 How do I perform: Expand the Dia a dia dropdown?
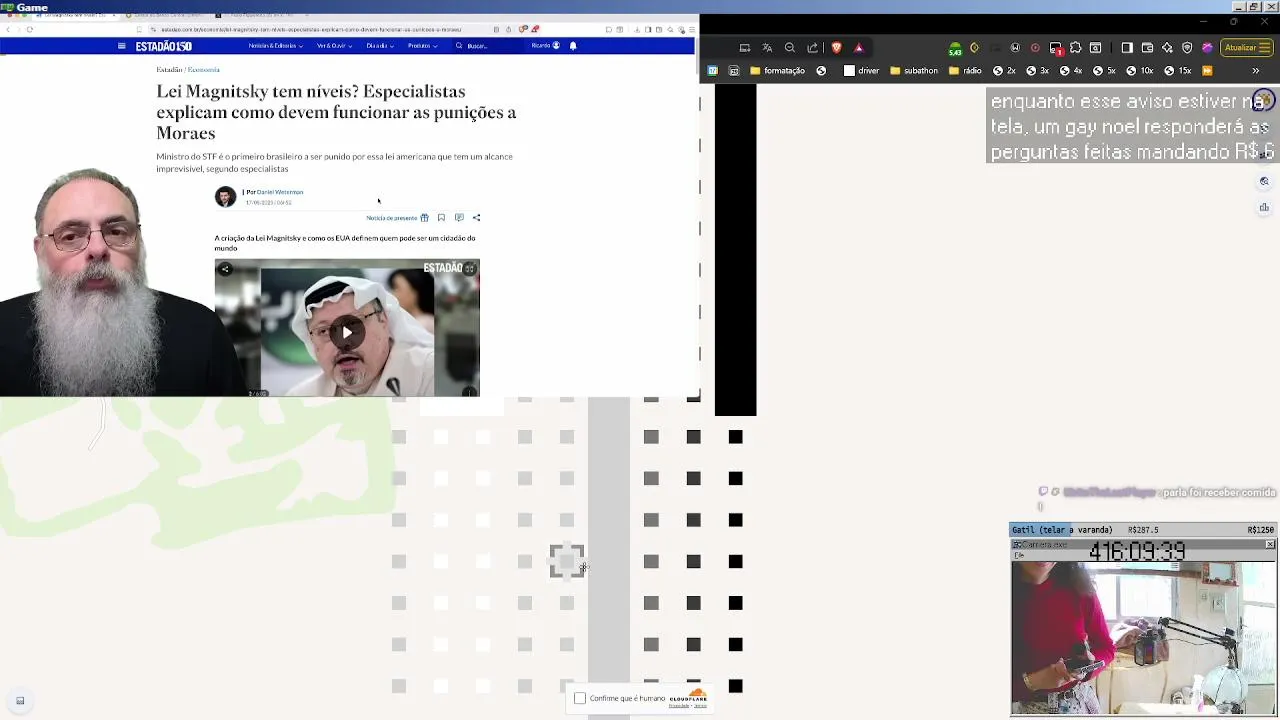[x=380, y=46]
